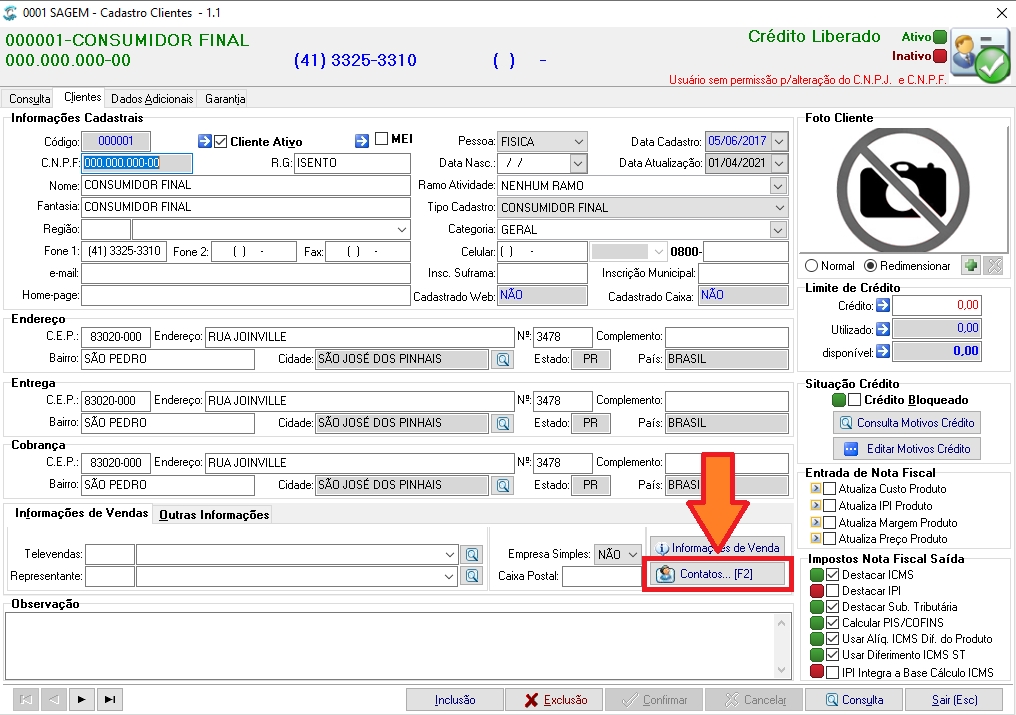Add client photo with green plus icon
The height and width of the screenshot is (715, 1016).
(x=971, y=265)
